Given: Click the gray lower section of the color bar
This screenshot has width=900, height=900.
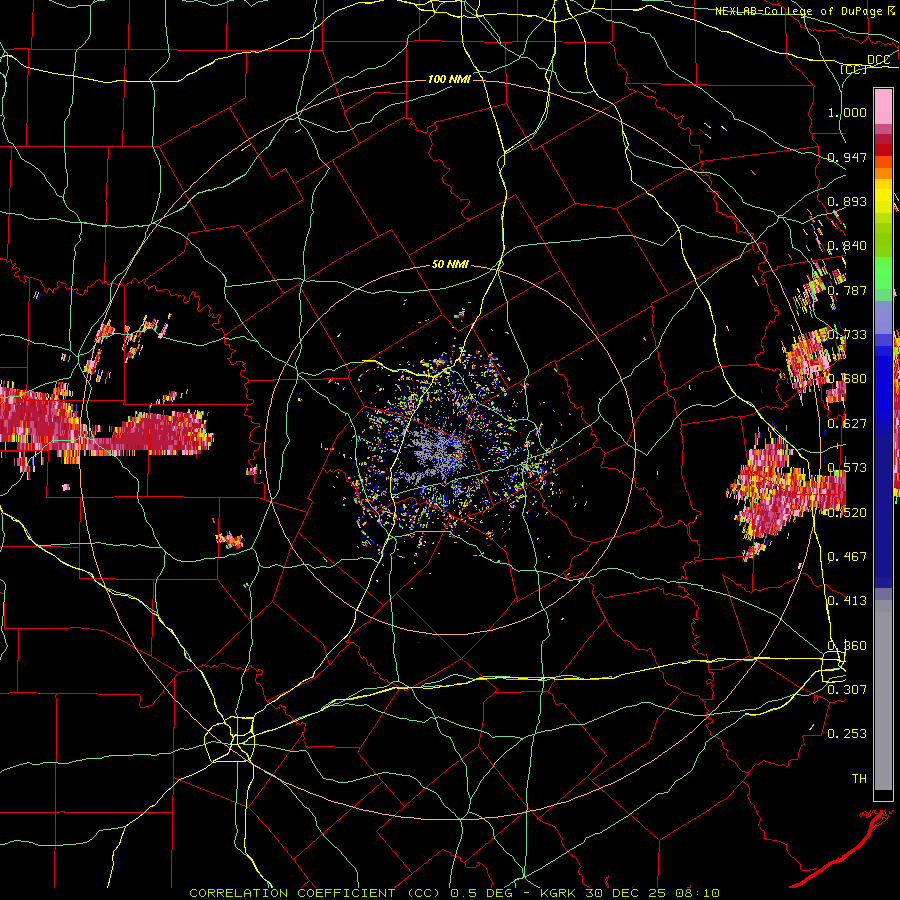Looking at the screenshot, I should click(883, 700).
